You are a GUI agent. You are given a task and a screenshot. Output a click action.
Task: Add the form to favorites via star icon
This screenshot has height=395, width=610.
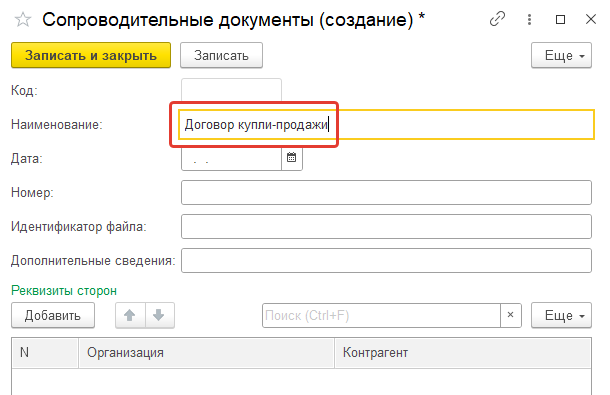click(23, 19)
